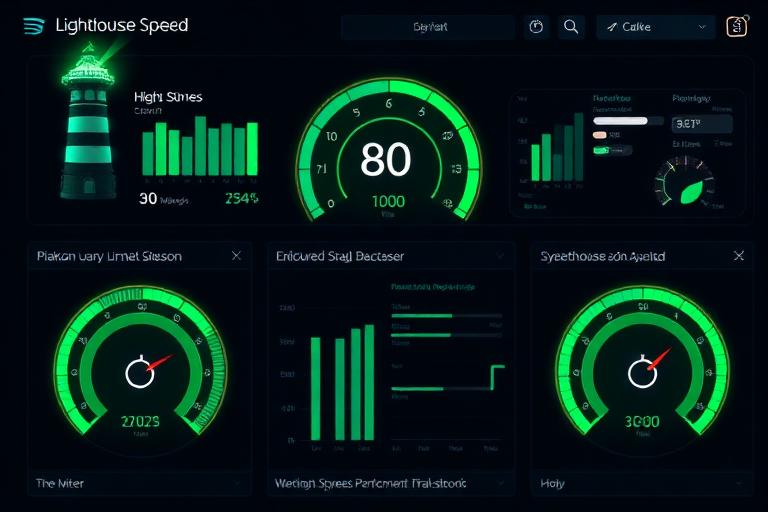
Task: Click the green leaf in the small gauge
Action: pyautogui.click(x=691, y=192)
